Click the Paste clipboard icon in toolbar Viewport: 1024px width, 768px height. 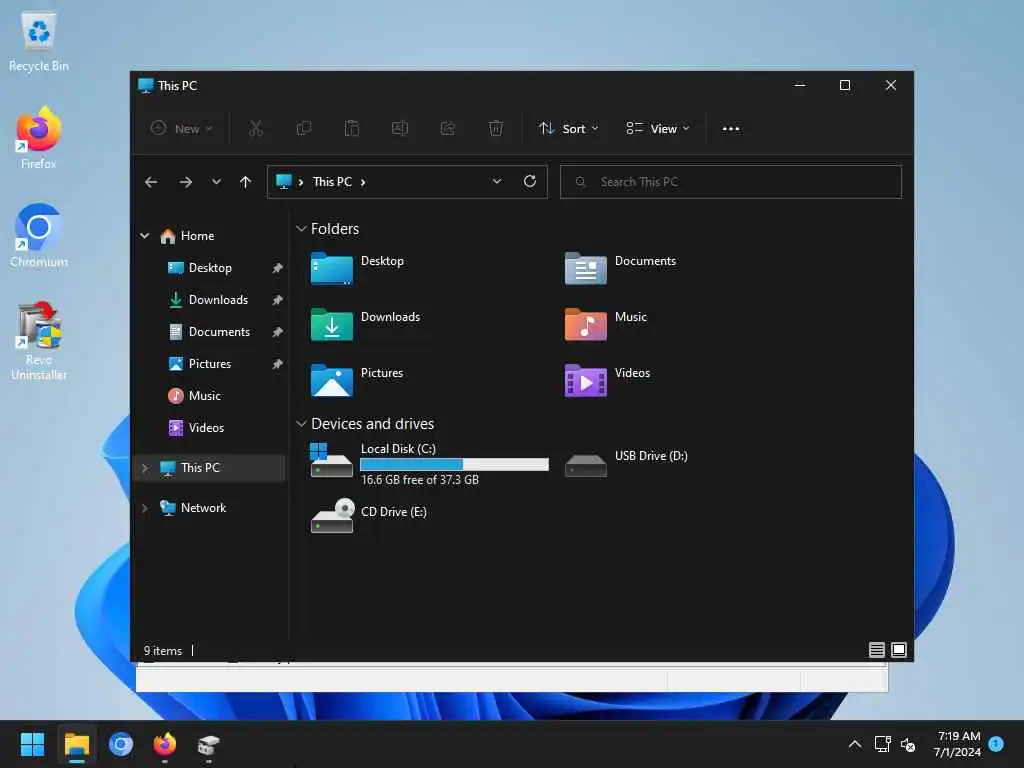[351, 129]
